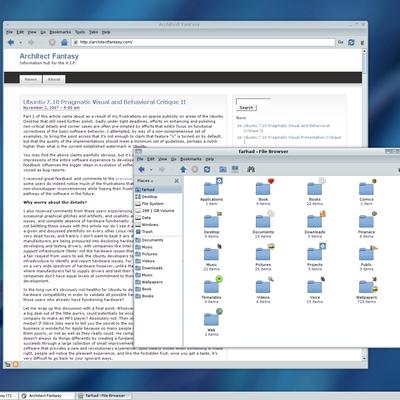This screenshot has height=400, width=400.
Task: Reload the folder in the File Browser
Action: coord(207,169)
